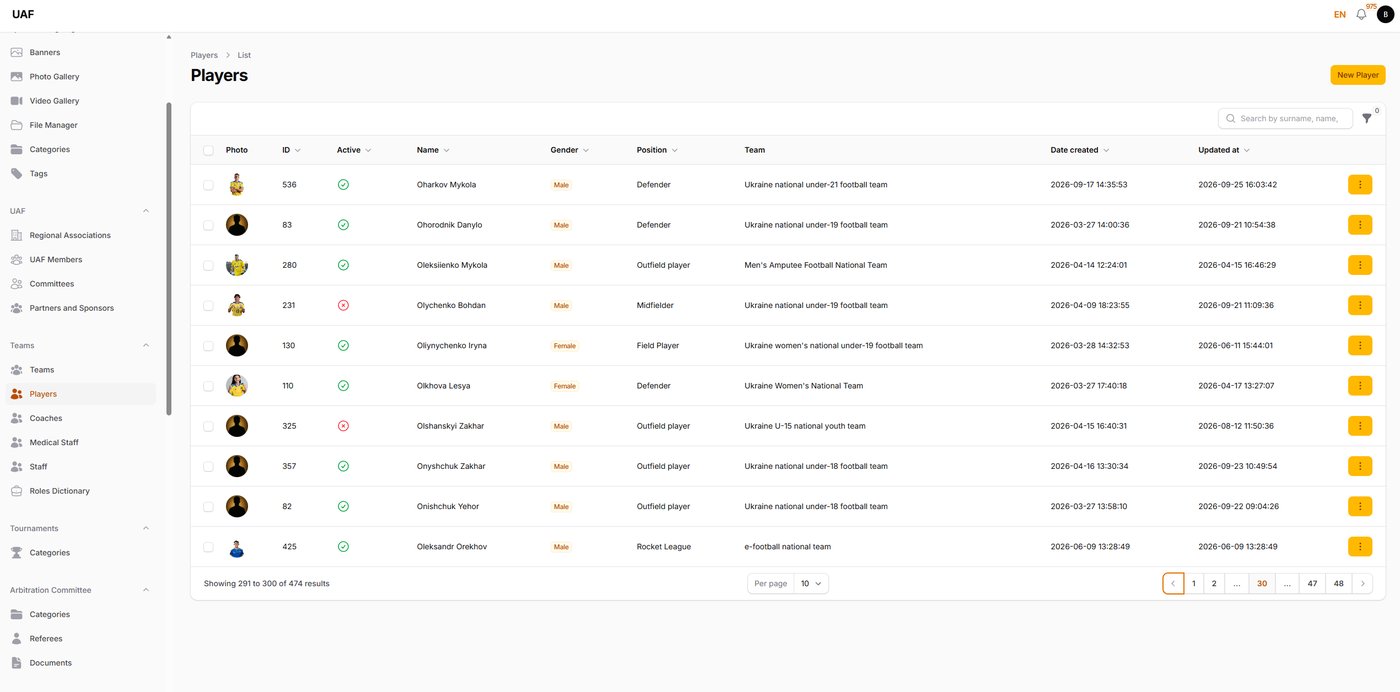Tick the select-all header checkbox

click(x=208, y=150)
